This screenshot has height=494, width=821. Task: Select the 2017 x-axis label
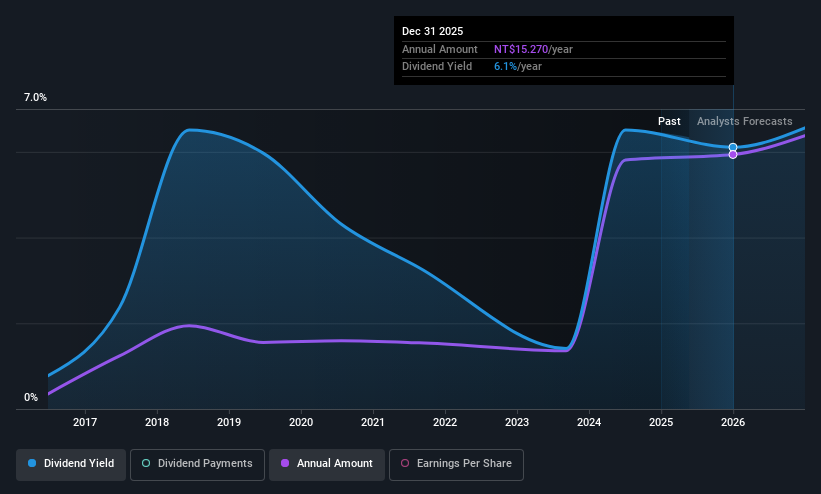click(85, 422)
